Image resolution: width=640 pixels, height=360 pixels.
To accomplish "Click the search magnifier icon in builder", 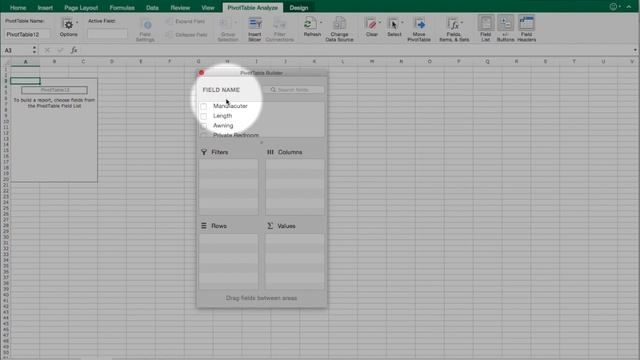I will click(273, 90).
